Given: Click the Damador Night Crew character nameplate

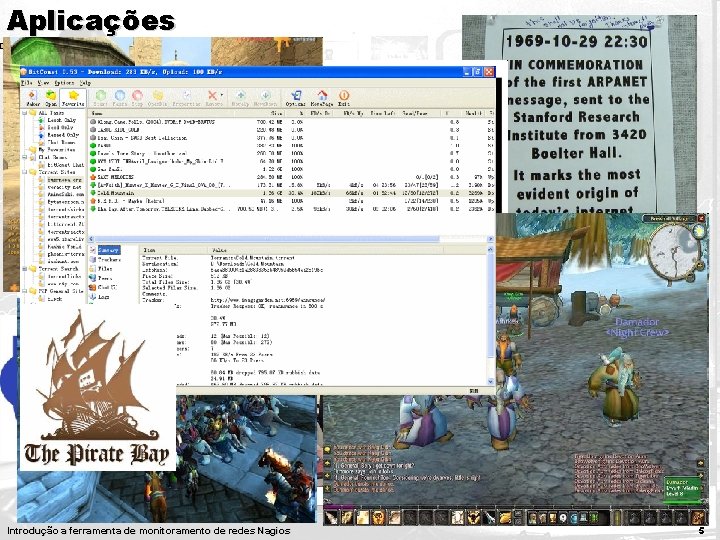Looking at the screenshot, I should click(637, 327).
